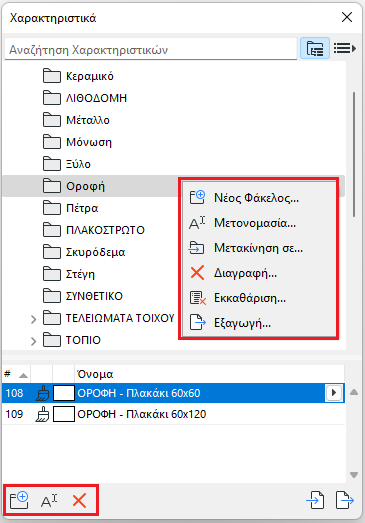
Task: Click the Αναζήτηση Χαρακτηριστικών search field
Action: click(151, 50)
